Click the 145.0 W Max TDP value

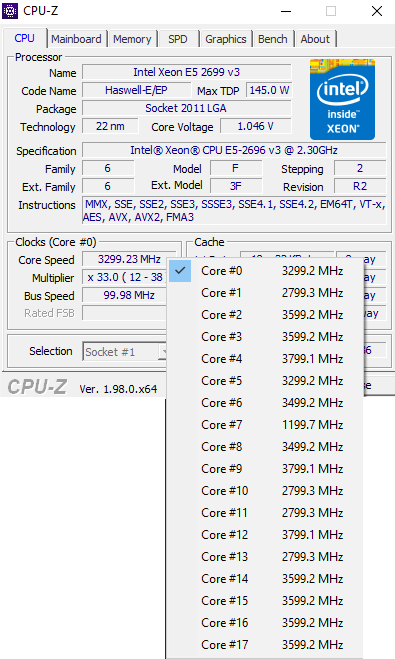[x=269, y=90]
